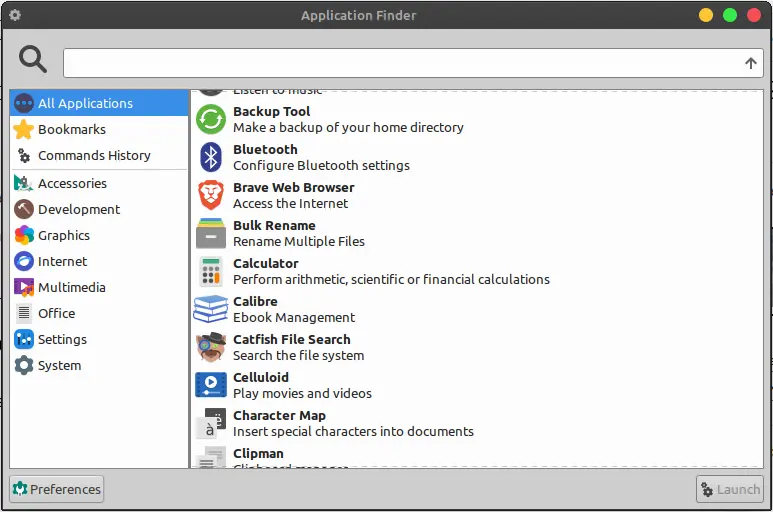
Task: Show Commands History list
Action: tap(99, 155)
